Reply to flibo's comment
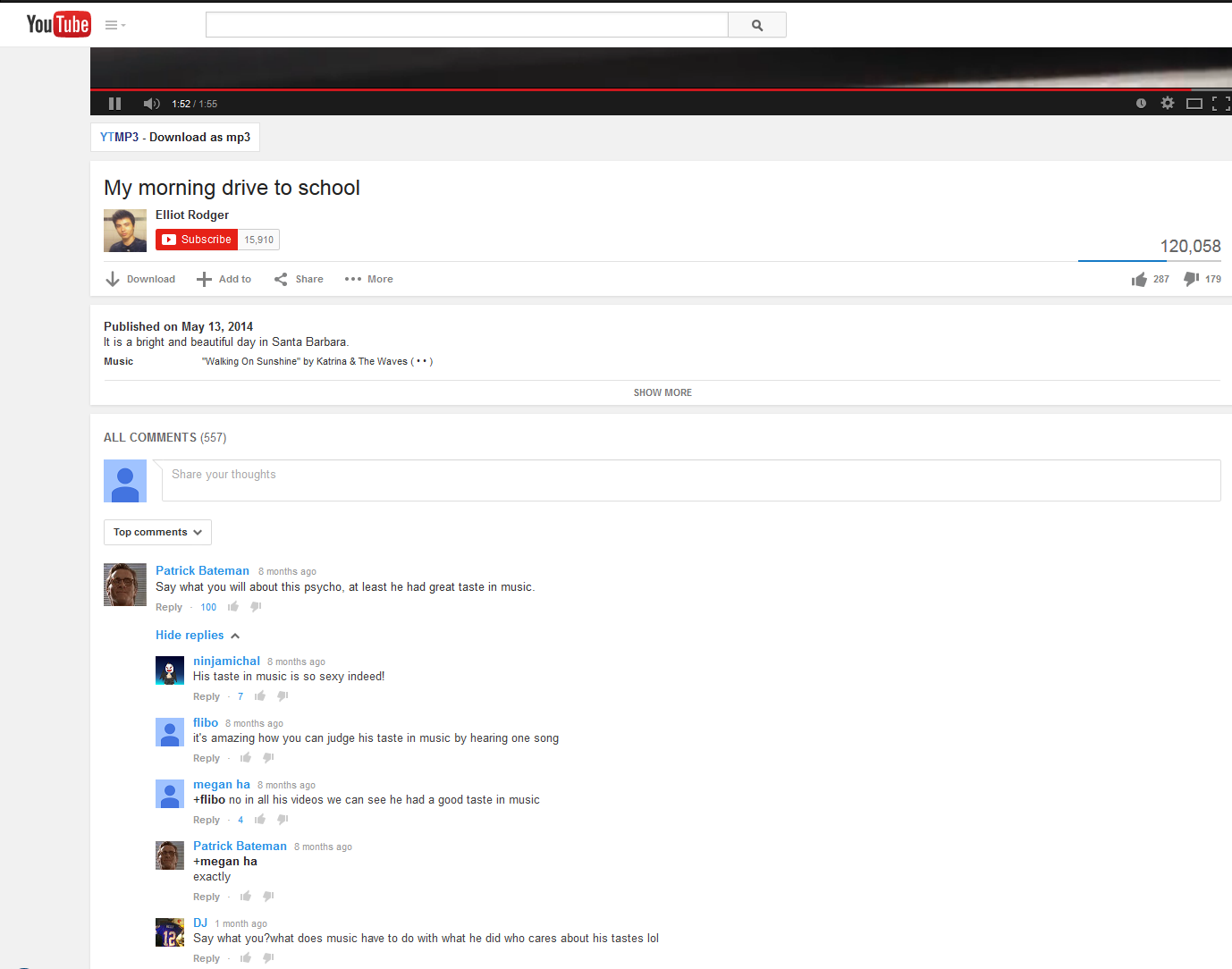Image resolution: width=1232 pixels, height=969 pixels. tap(207, 758)
